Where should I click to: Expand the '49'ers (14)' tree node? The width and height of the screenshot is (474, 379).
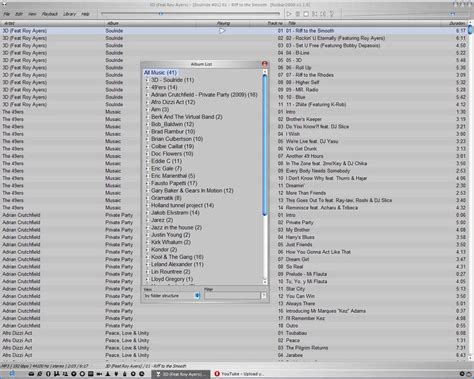coord(147,88)
